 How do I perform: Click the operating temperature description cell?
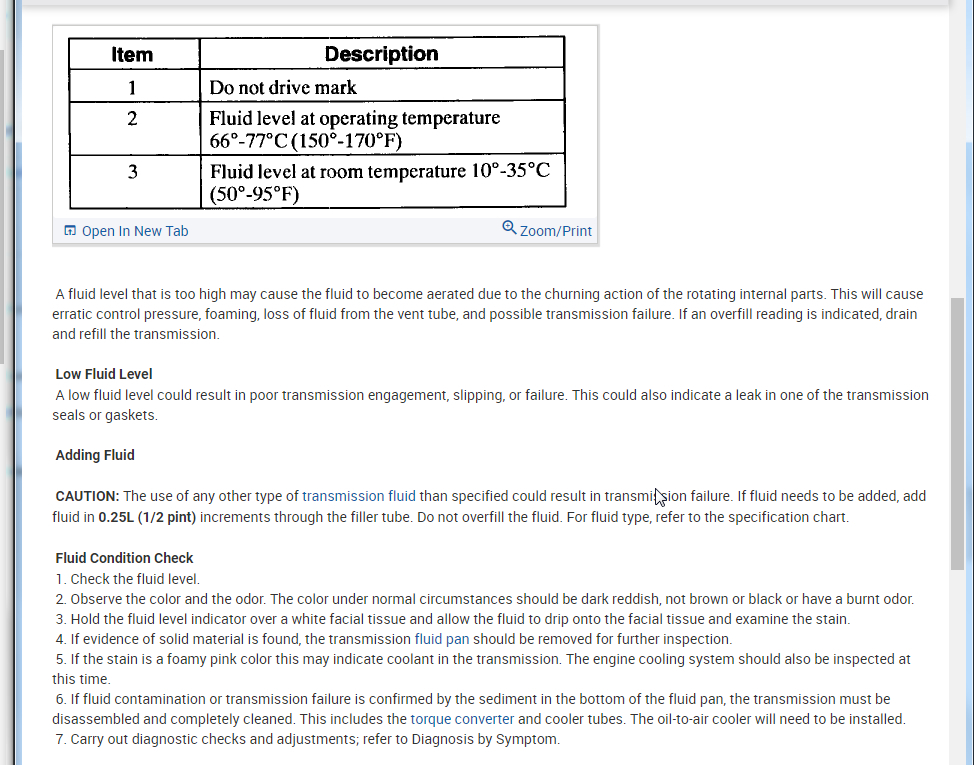point(382,129)
